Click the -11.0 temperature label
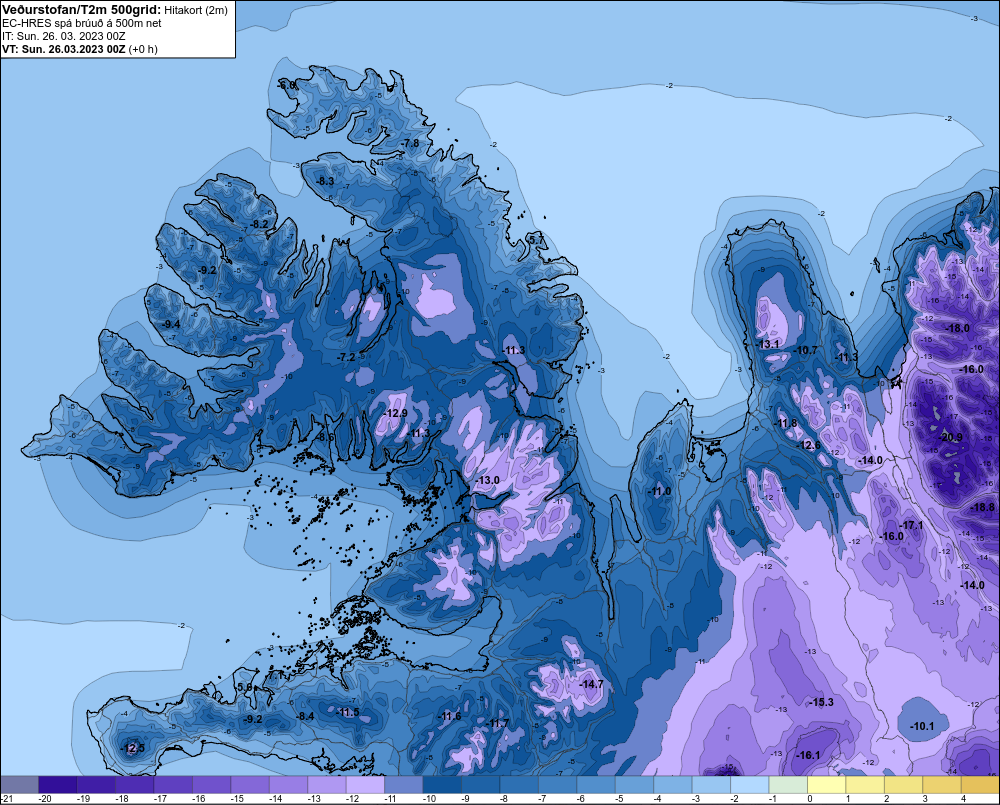This screenshot has width=1000, height=805. click(x=659, y=491)
